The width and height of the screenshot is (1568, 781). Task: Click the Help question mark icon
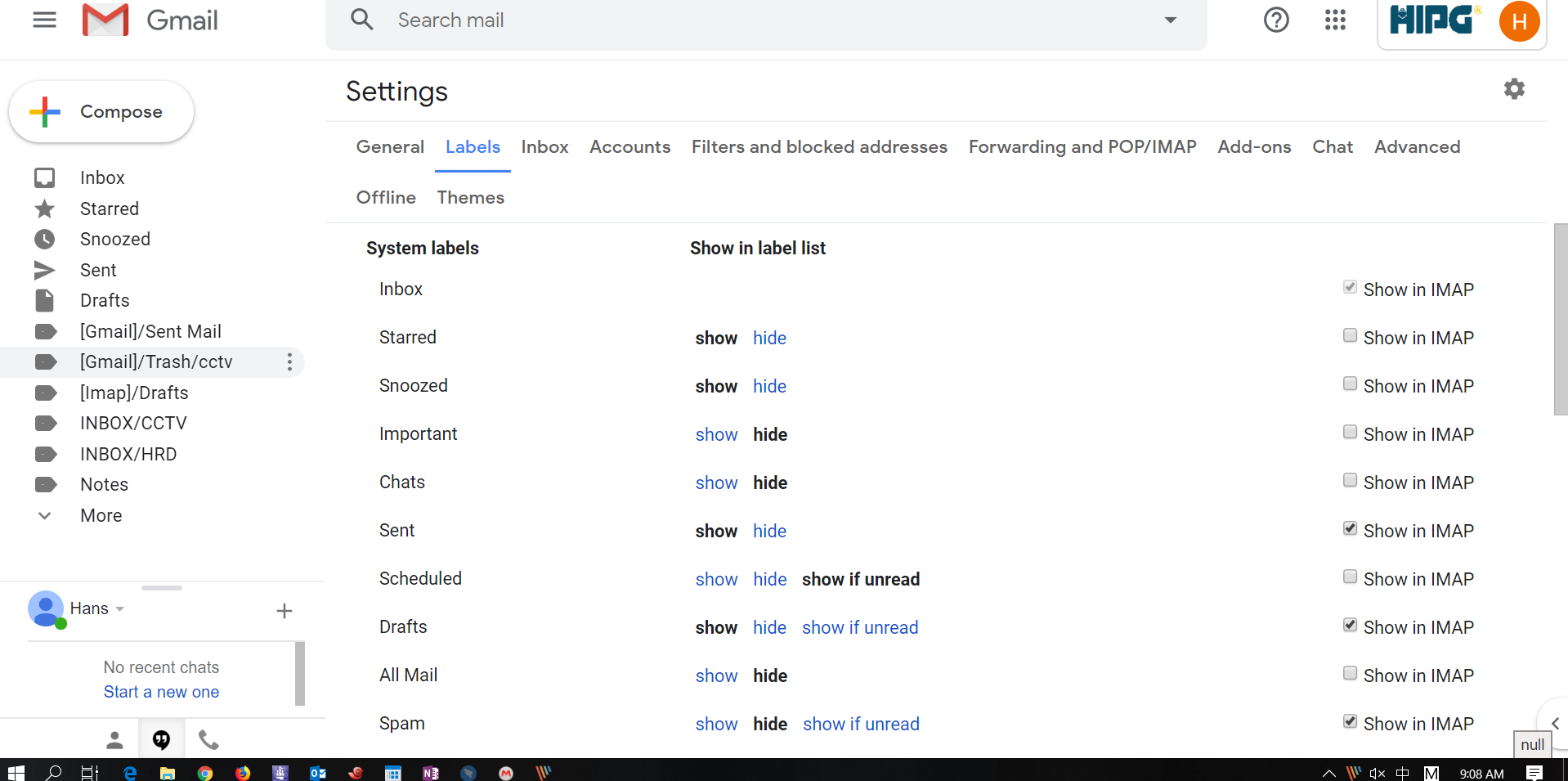1275,20
